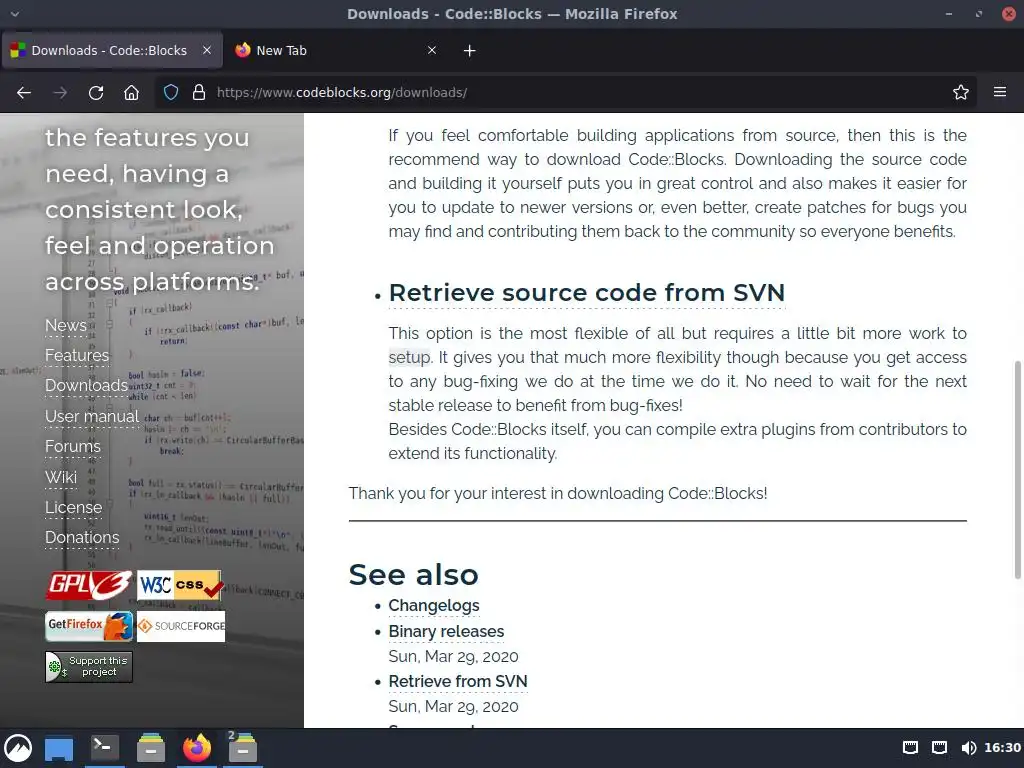The height and width of the screenshot is (768, 1024).
Task: Open the Retrieve from SVN link
Action: pyautogui.click(x=458, y=681)
